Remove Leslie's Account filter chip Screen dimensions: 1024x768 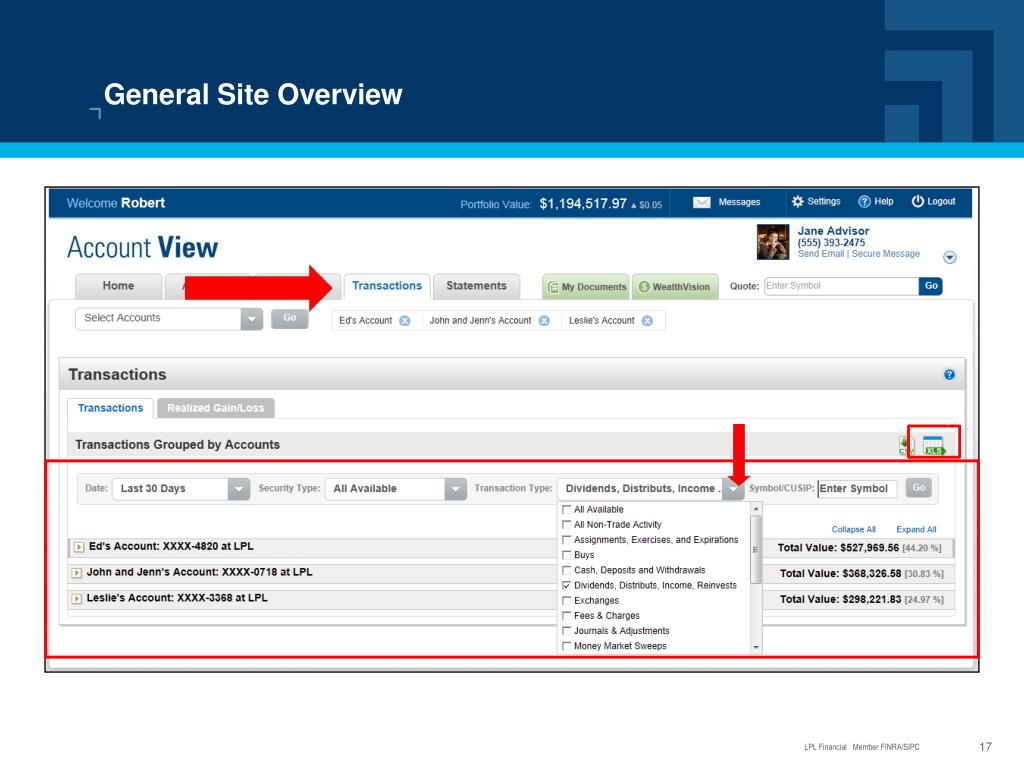(647, 321)
